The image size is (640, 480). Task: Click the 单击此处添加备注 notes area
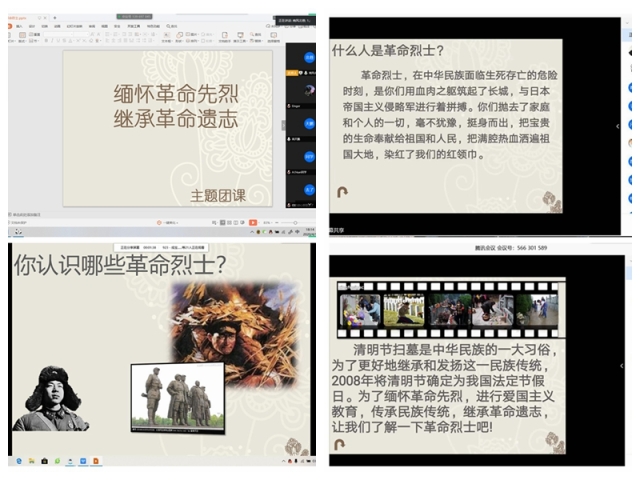26,215
